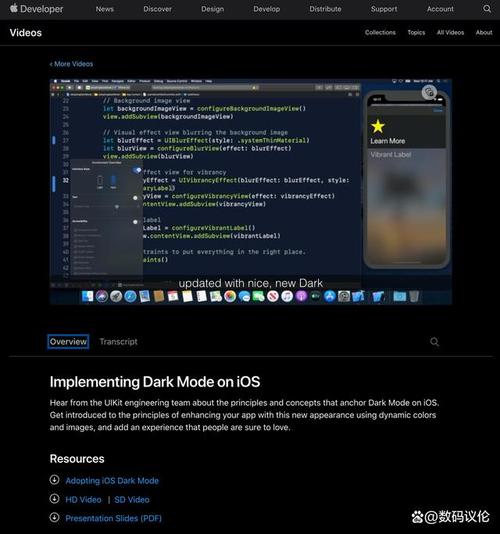Open the Topics link
Screen dimensions: 500x534
click(416, 32)
